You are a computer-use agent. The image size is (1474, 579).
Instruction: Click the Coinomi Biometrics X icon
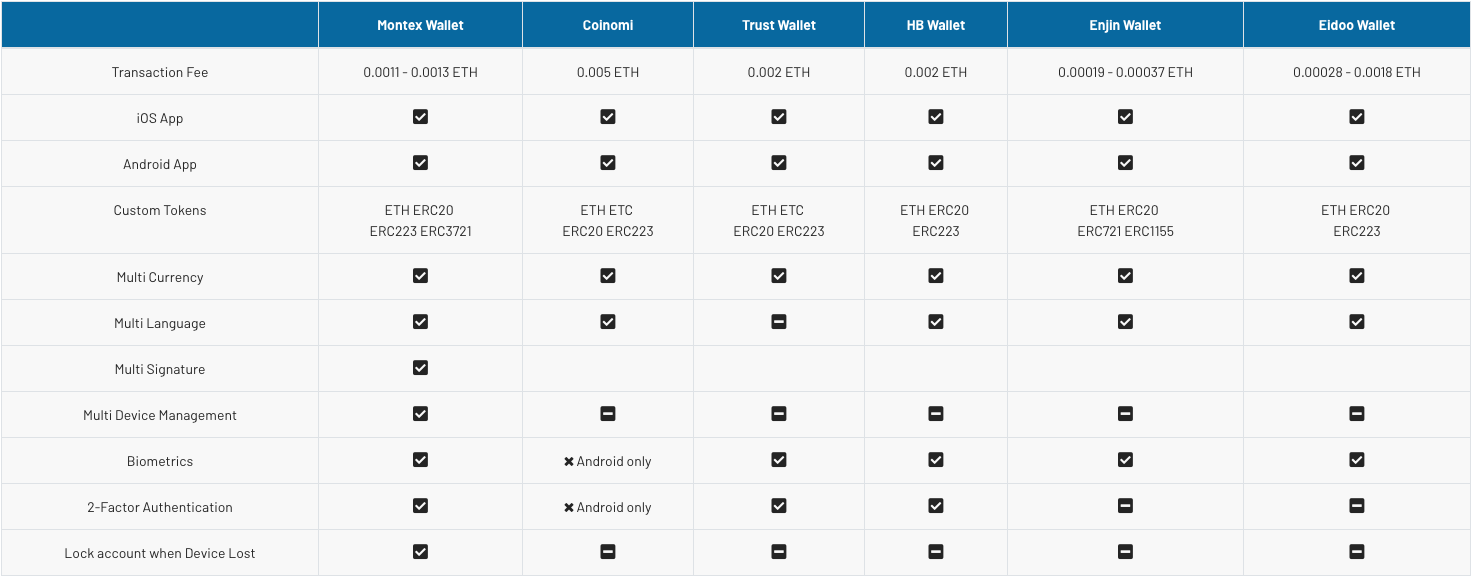point(569,462)
